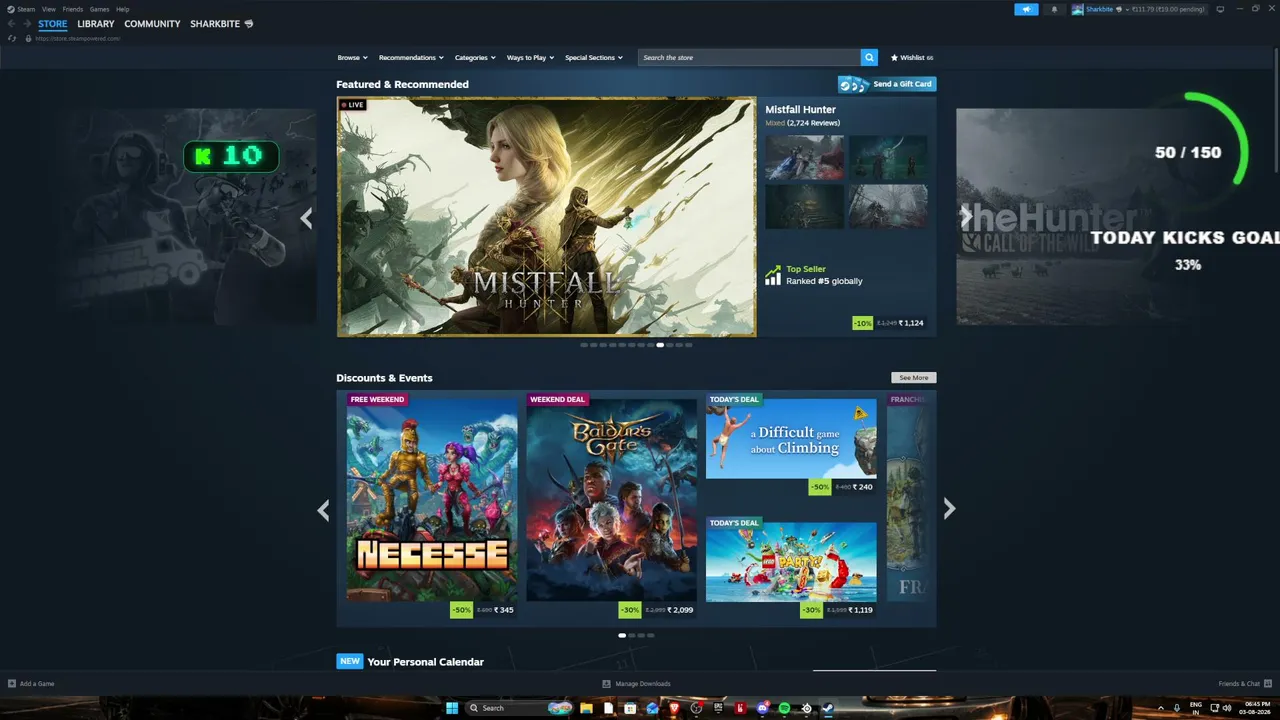Open the Mistfall Hunter featured banner
This screenshot has height=720, width=1280.
click(x=546, y=217)
